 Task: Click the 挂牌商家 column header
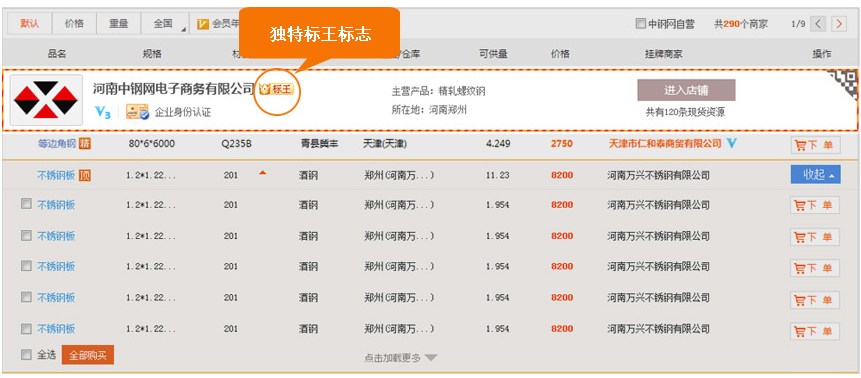(664, 54)
